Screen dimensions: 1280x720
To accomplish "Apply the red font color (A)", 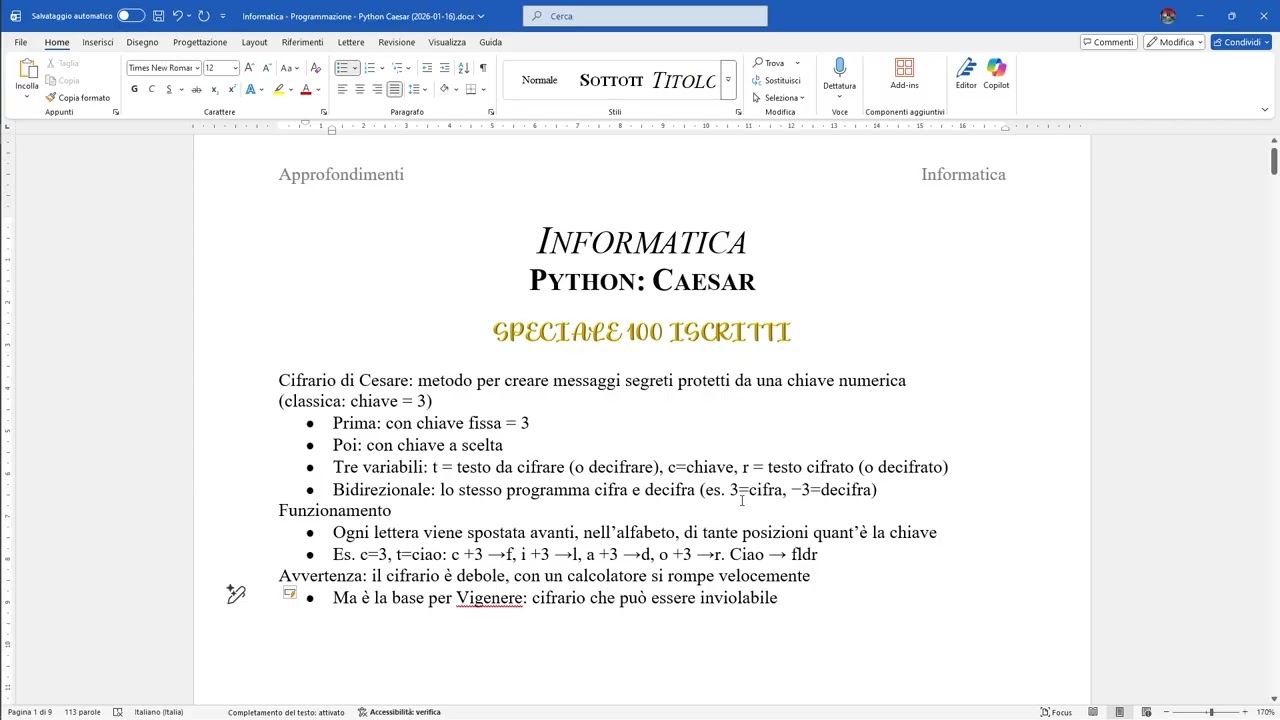I will click(305, 89).
